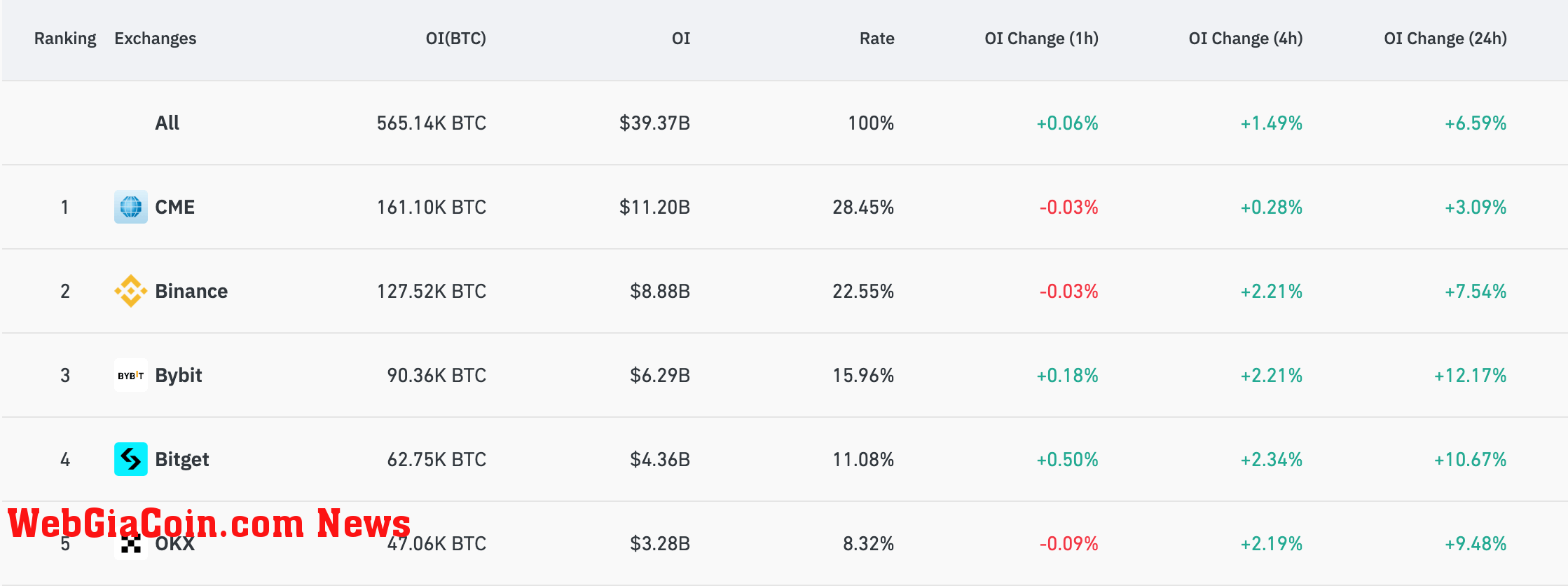The height and width of the screenshot is (586, 1568).
Task: Select the +0.50% 1h change value
Action: pos(1067,459)
